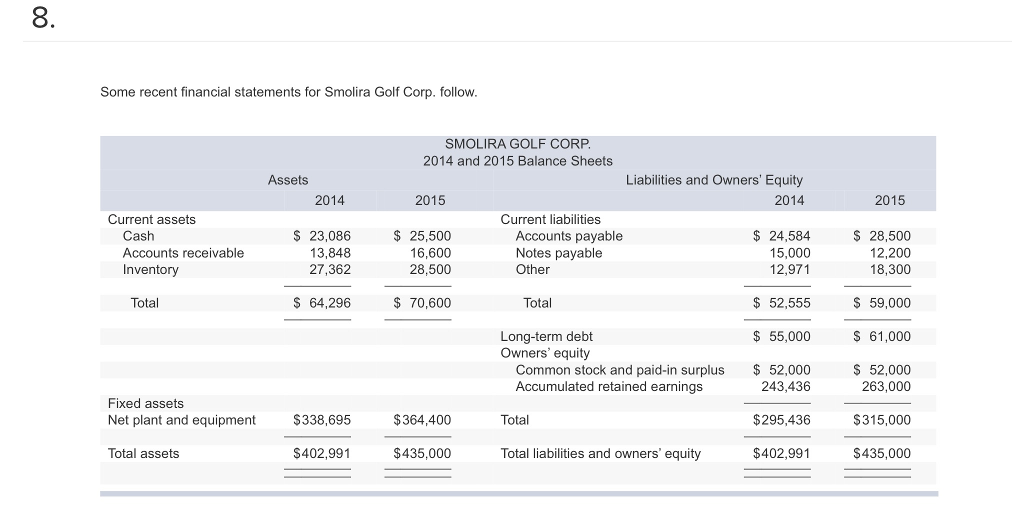
Task: Click the Other liabilities row label
Action: pyautogui.click(x=532, y=269)
